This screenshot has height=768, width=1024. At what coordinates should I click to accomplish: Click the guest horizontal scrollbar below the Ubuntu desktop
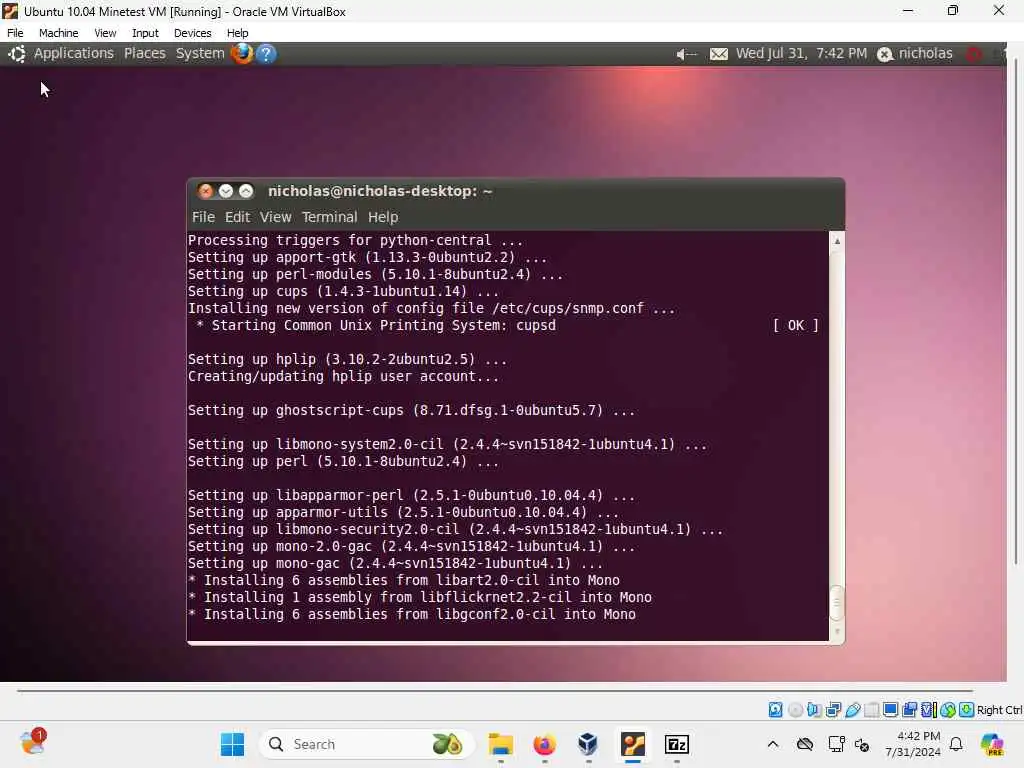click(495, 690)
